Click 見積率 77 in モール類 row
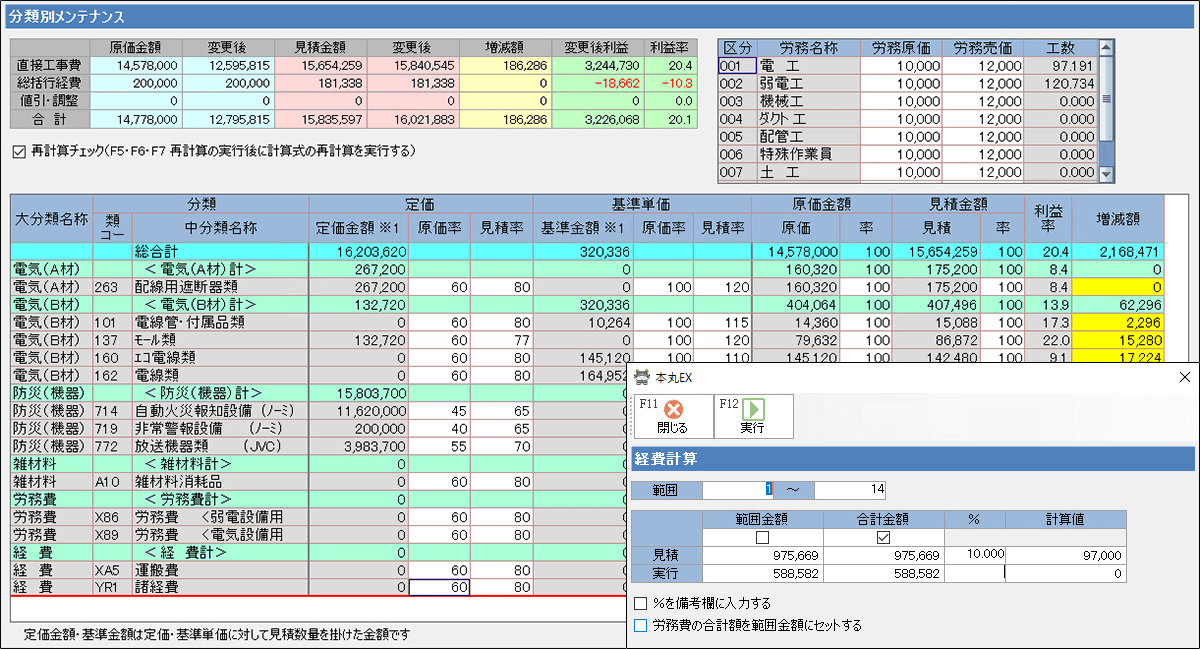The image size is (1200, 649). pyautogui.click(x=502, y=340)
